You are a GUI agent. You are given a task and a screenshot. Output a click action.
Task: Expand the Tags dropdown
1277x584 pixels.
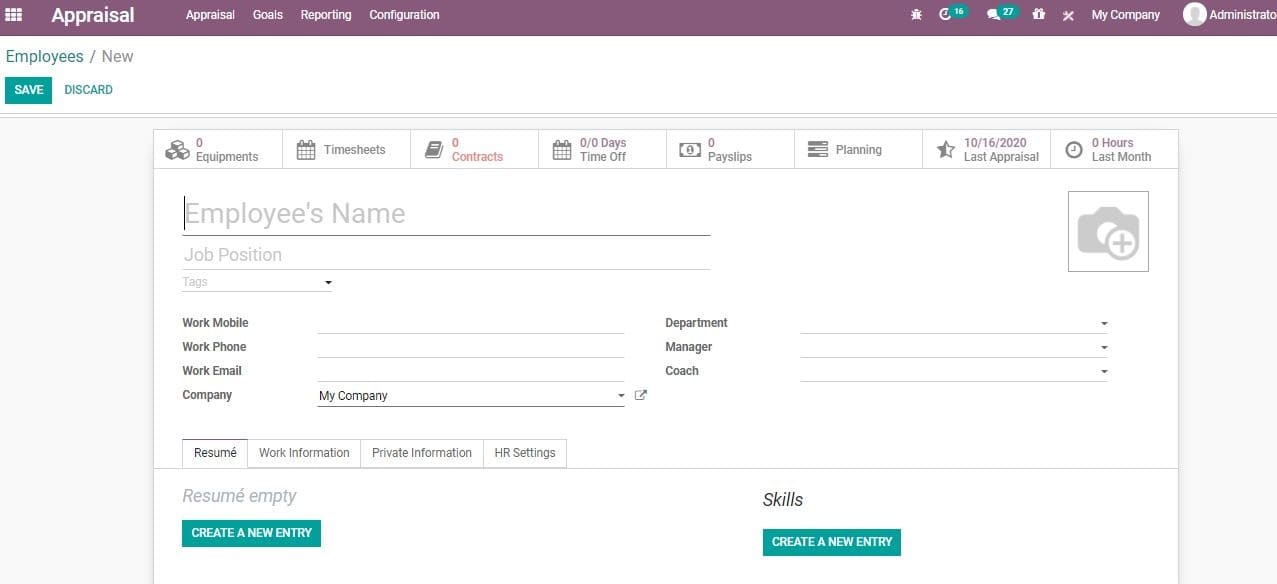[x=328, y=283]
